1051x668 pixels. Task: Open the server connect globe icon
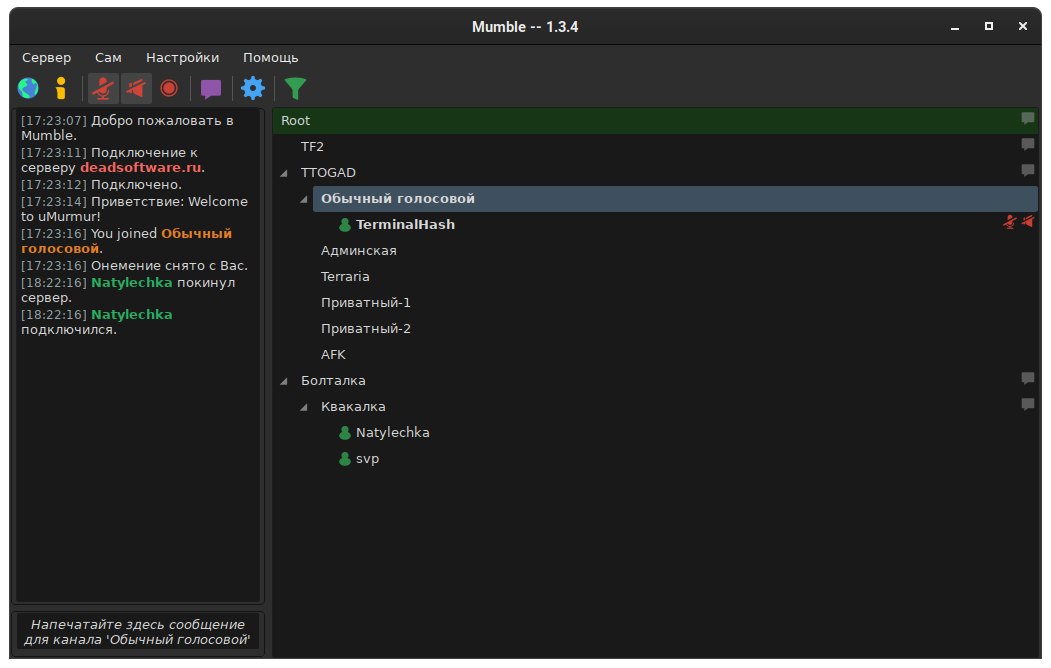28,88
